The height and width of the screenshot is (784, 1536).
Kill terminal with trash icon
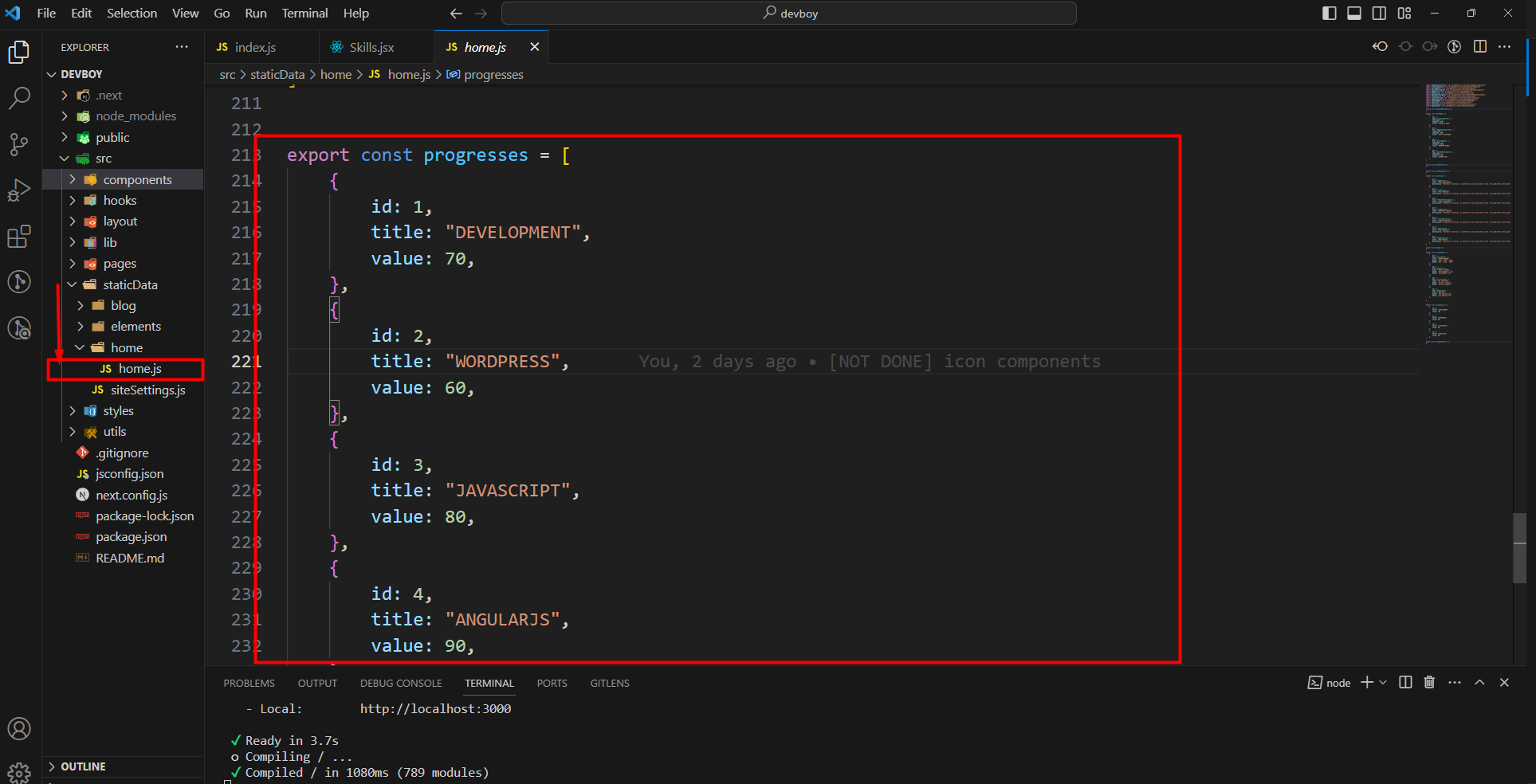pos(1429,683)
